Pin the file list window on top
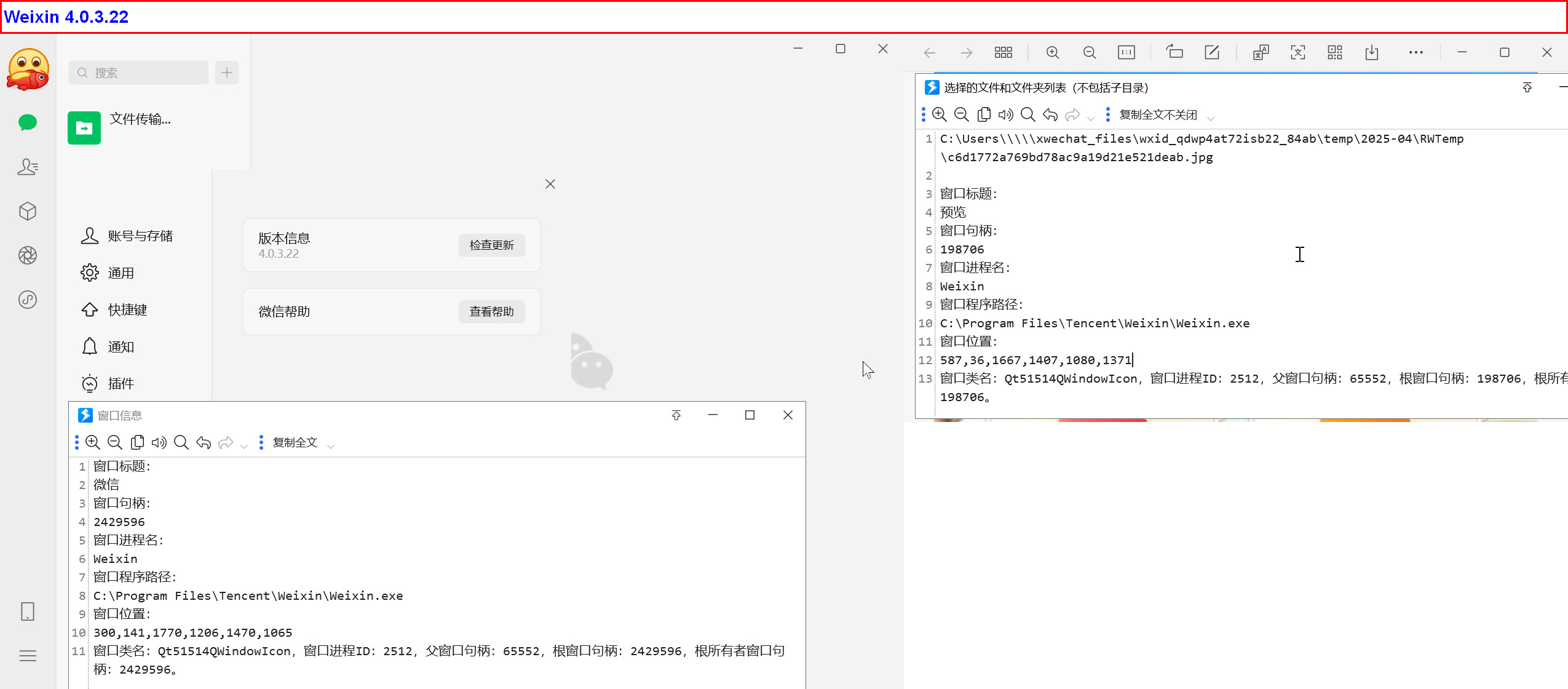This screenshot has width=1568, height=689. point(1527,87)
